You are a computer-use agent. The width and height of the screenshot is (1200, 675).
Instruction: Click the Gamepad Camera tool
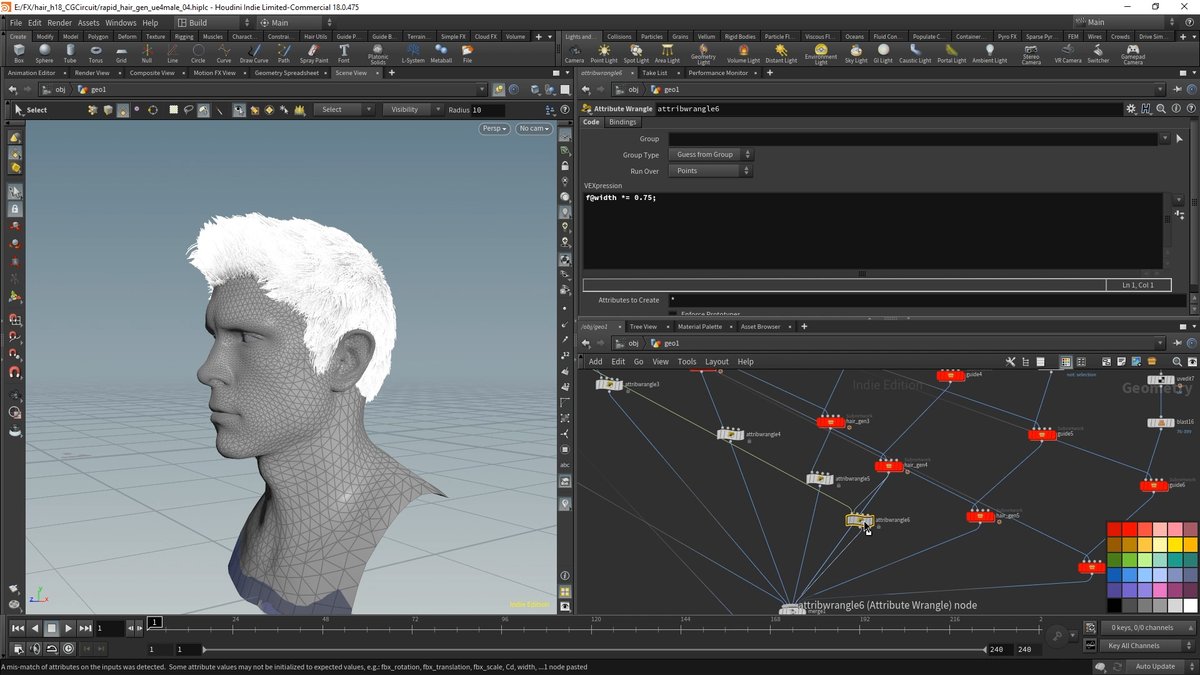click(1133, 54)
